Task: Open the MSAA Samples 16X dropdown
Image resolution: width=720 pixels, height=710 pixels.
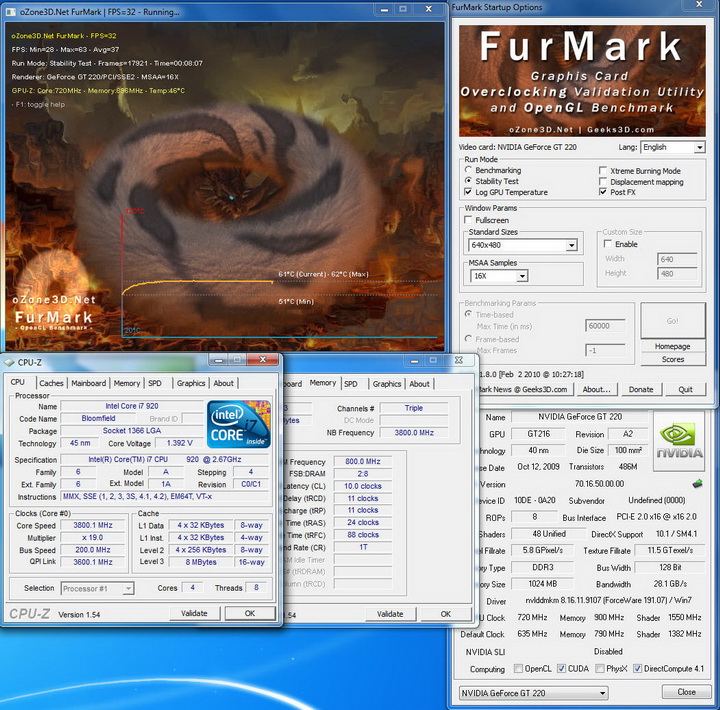Action: coord(499,276)
